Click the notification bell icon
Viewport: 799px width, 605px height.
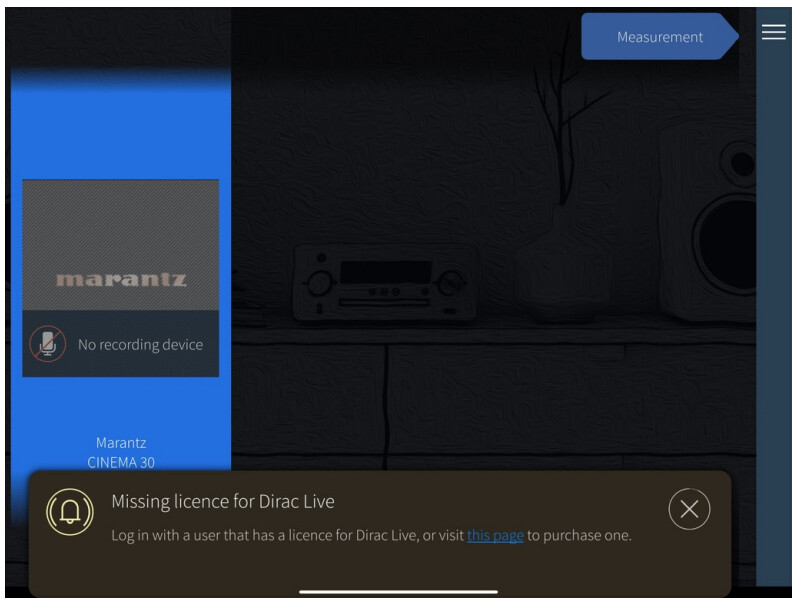(70, 512)
